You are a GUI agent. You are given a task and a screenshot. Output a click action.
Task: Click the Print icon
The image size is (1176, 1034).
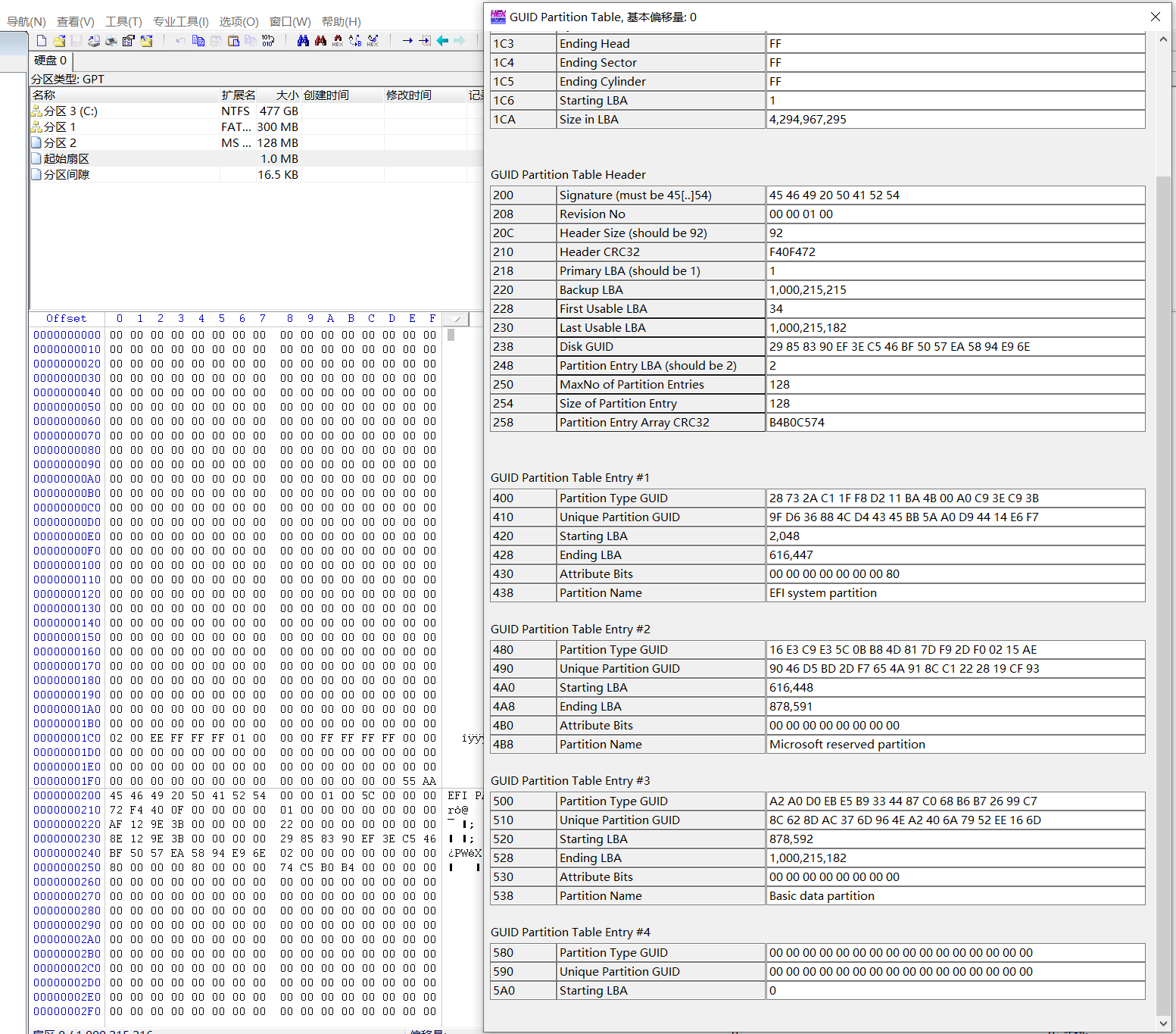click(111, 40)
